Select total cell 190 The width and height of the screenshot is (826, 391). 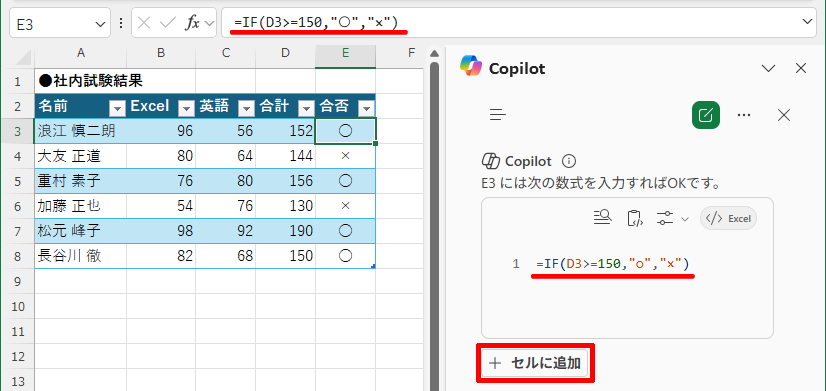pyautogui.click(x=286, y=230)
